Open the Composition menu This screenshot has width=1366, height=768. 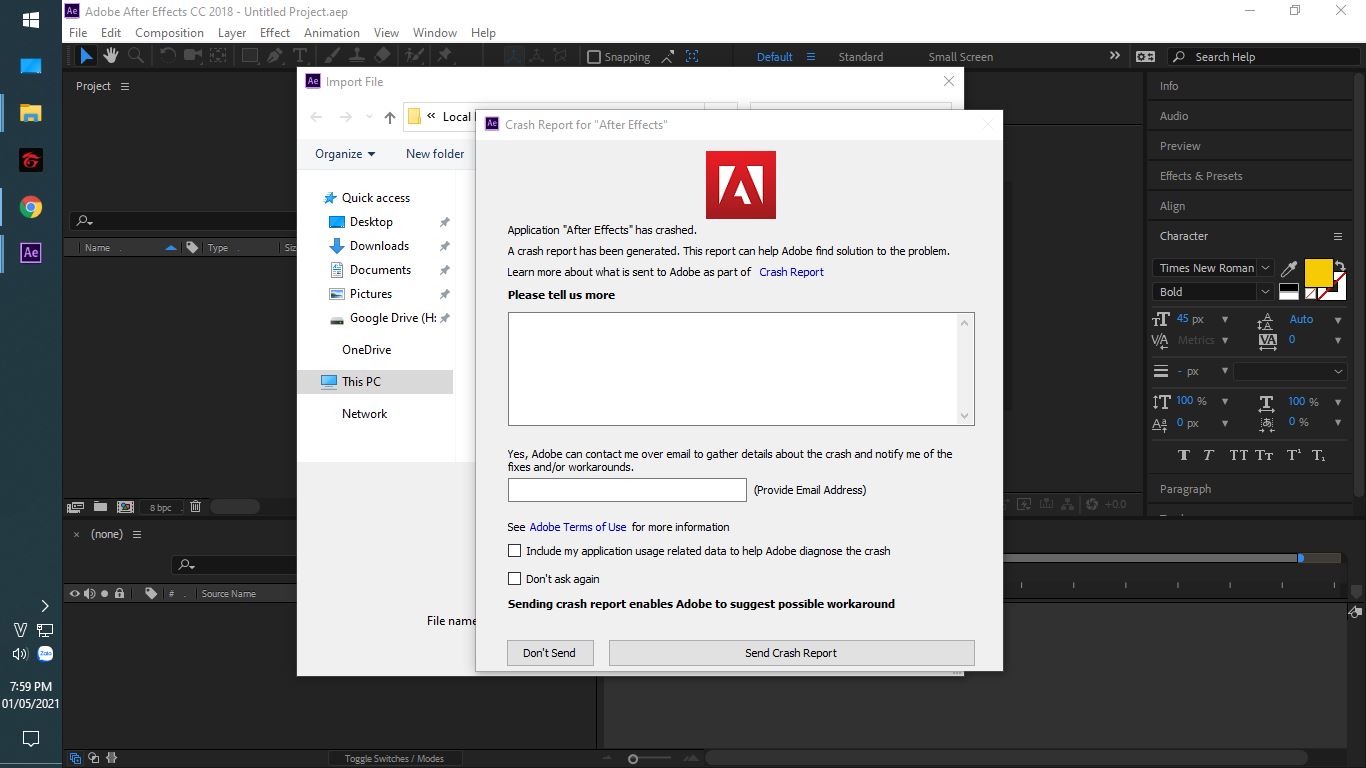coord(169,32)
